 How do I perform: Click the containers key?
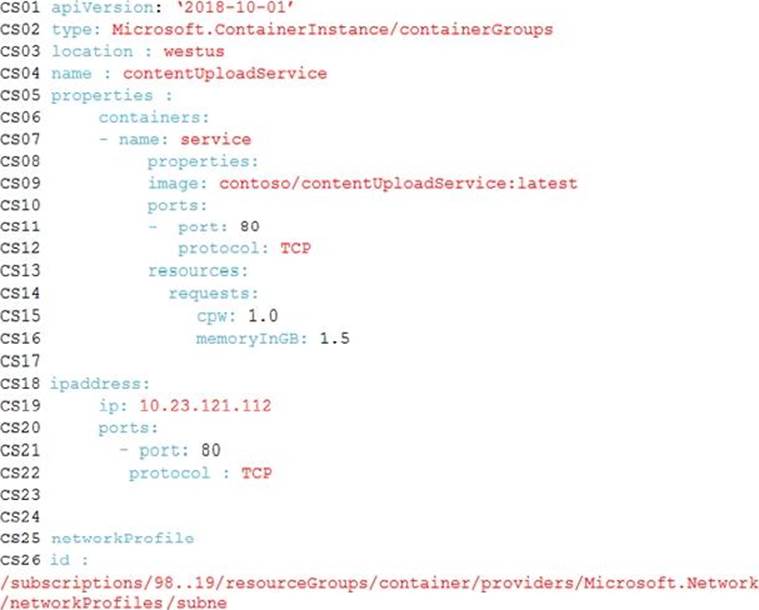click(x=153, y=118)
